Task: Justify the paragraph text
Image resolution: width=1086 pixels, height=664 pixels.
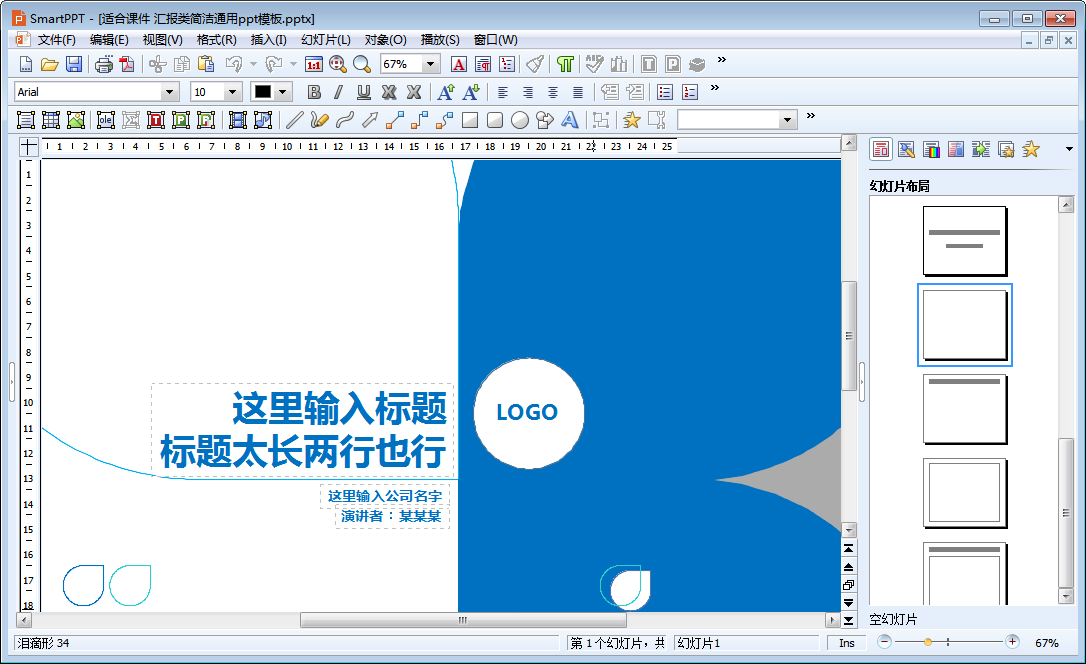Action: tap(578, 92)
